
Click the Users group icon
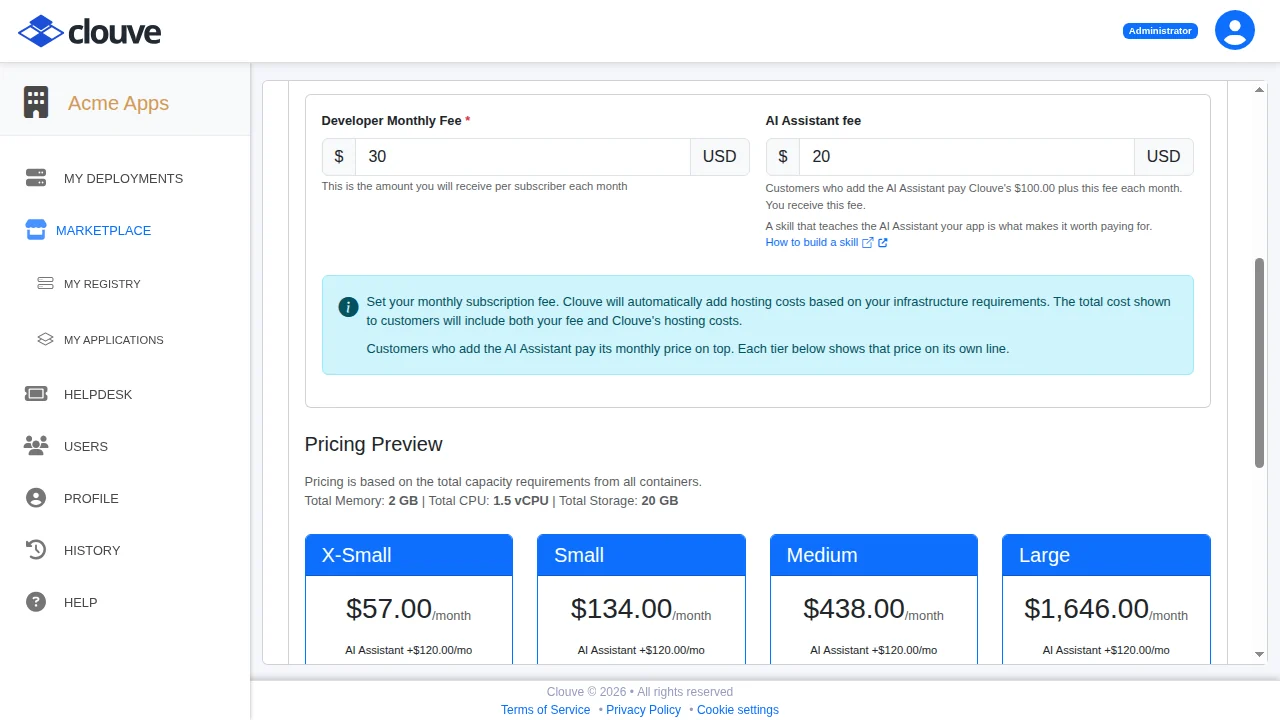tap(36, 446)
